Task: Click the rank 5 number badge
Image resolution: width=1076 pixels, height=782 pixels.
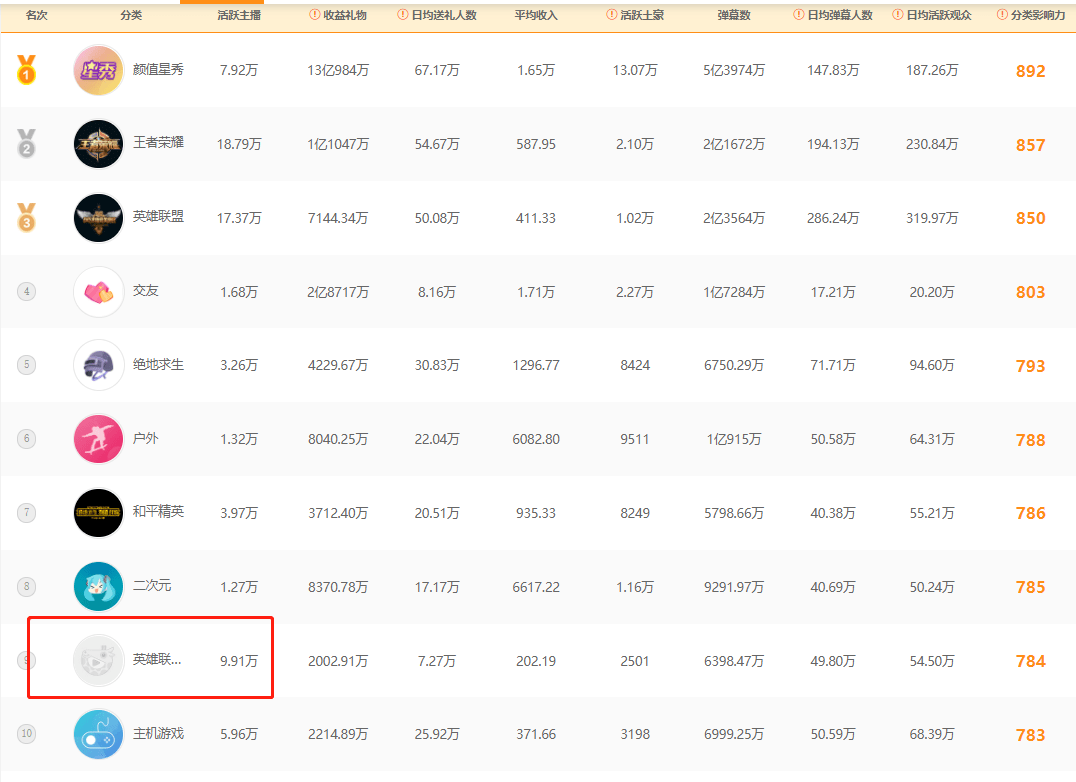Action: 26,364
